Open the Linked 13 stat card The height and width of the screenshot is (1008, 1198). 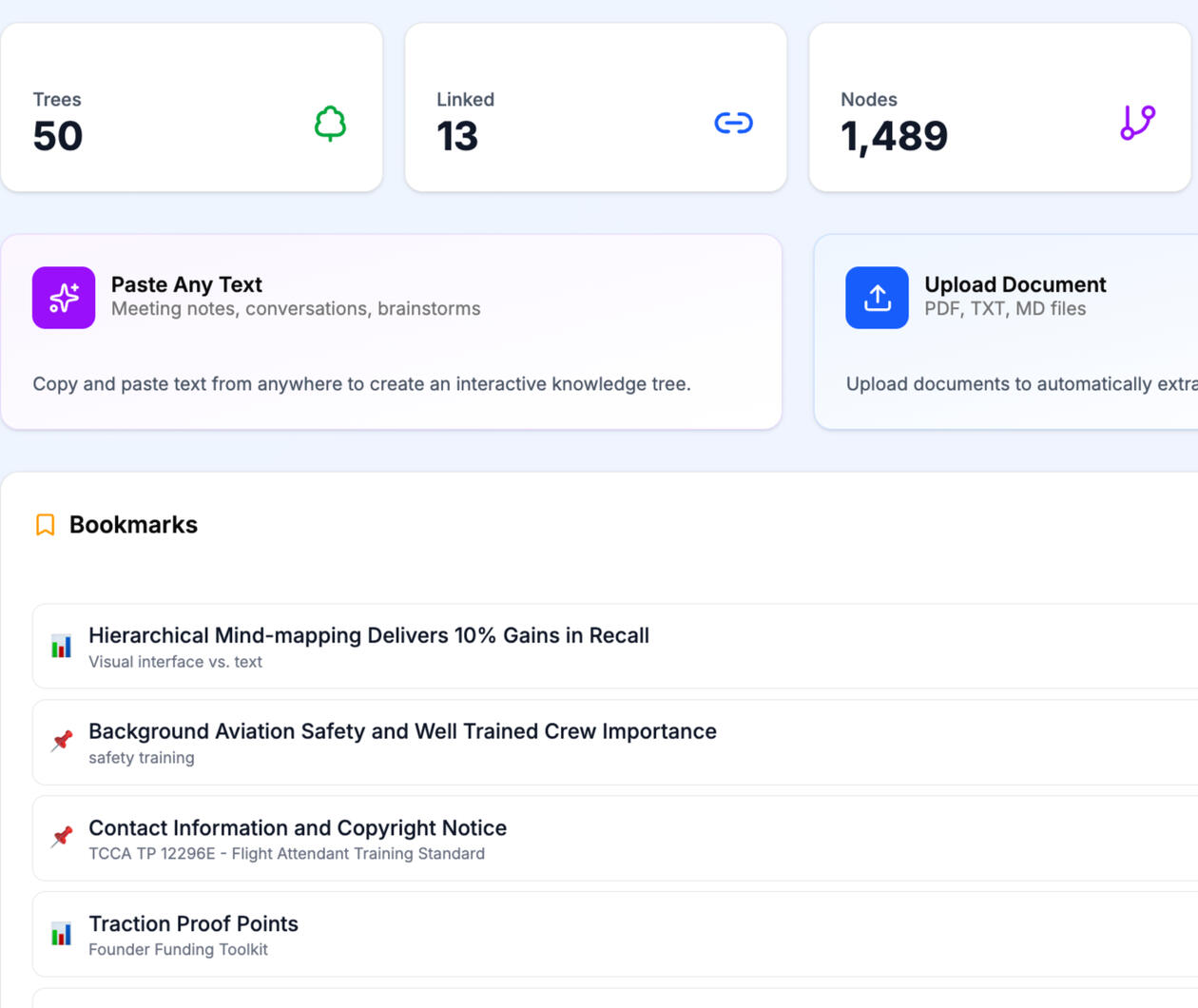596,107
